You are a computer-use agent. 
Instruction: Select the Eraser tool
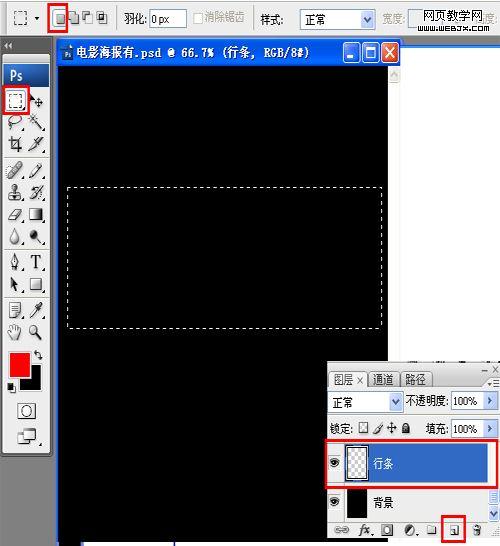tap(15, 214)
